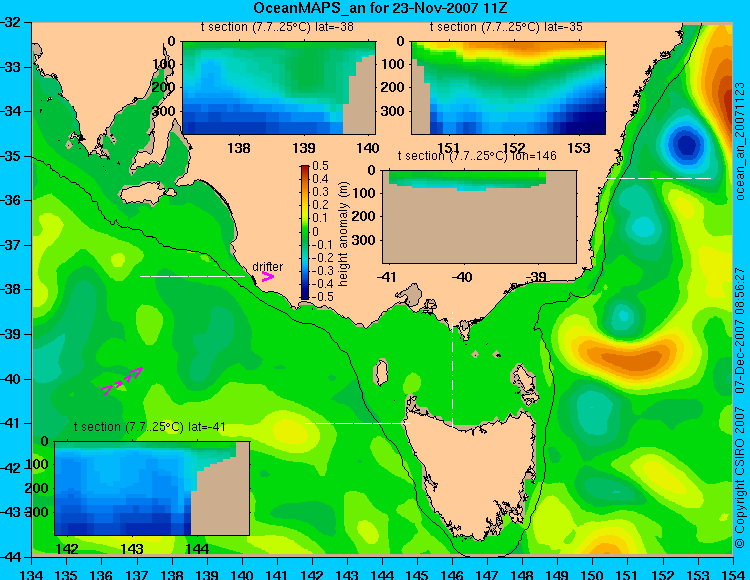Click the "147" longitude axis label

tap(487, 574)
